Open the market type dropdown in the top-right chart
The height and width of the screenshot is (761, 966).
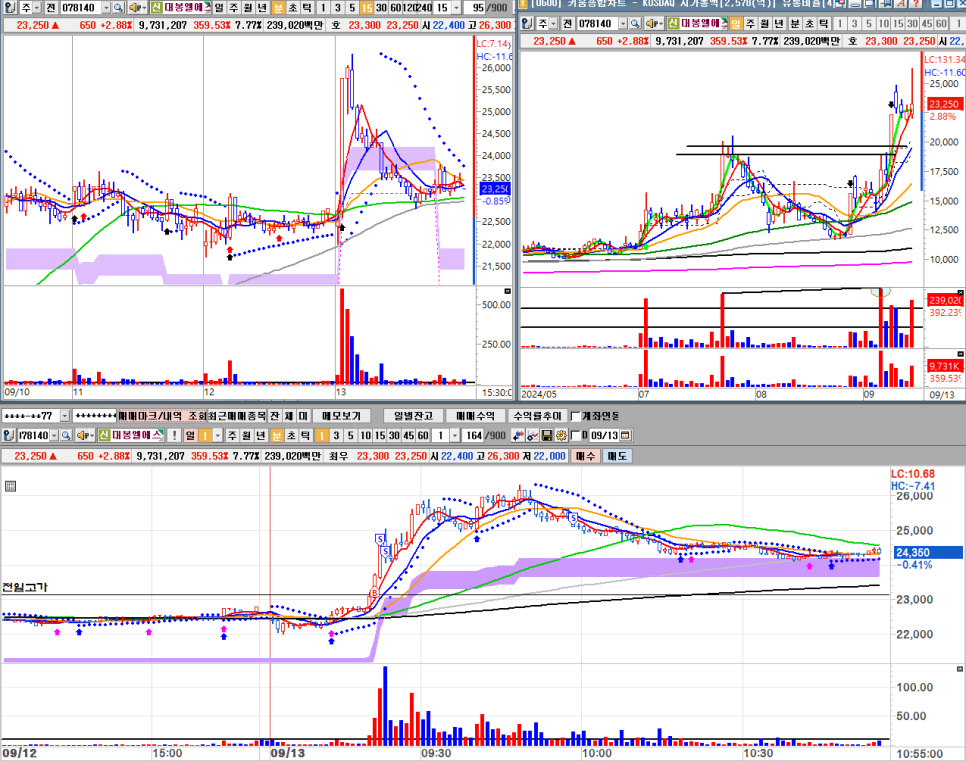(553, 24)
